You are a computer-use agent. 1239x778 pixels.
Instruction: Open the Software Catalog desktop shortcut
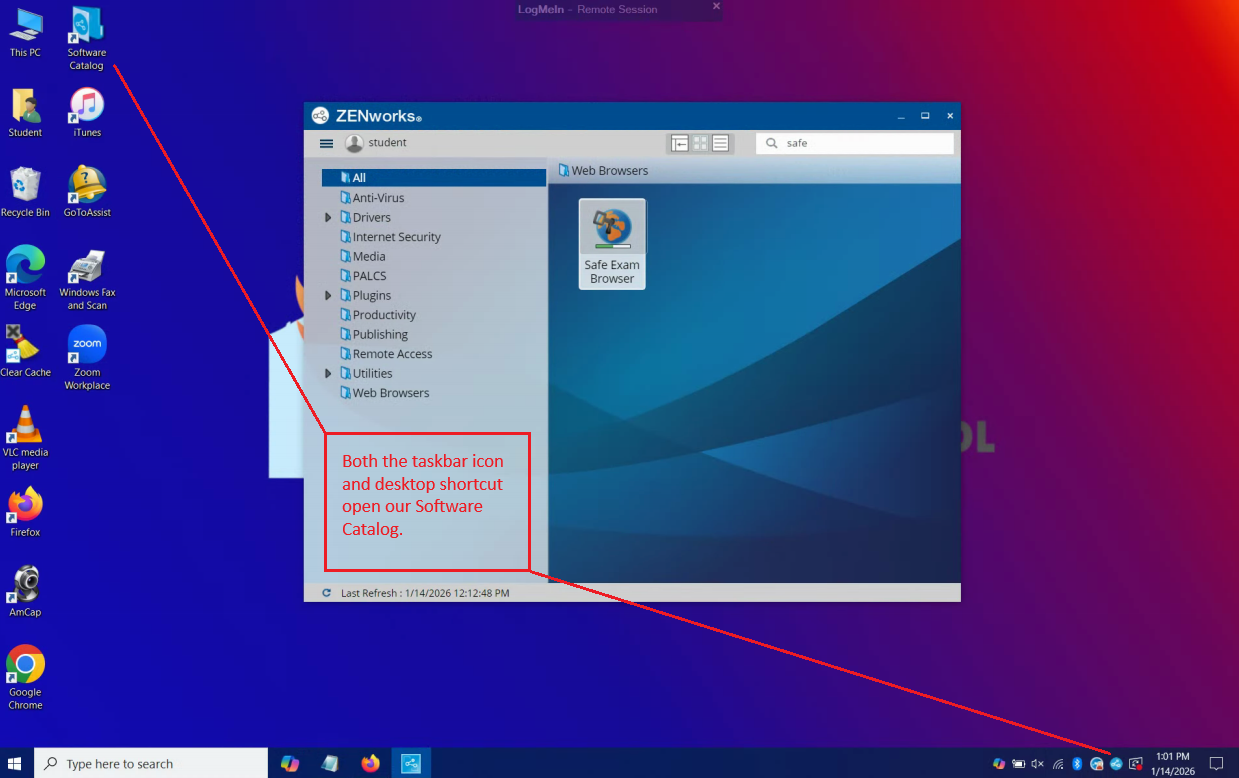pyautogui.click(x=87, y=39)
